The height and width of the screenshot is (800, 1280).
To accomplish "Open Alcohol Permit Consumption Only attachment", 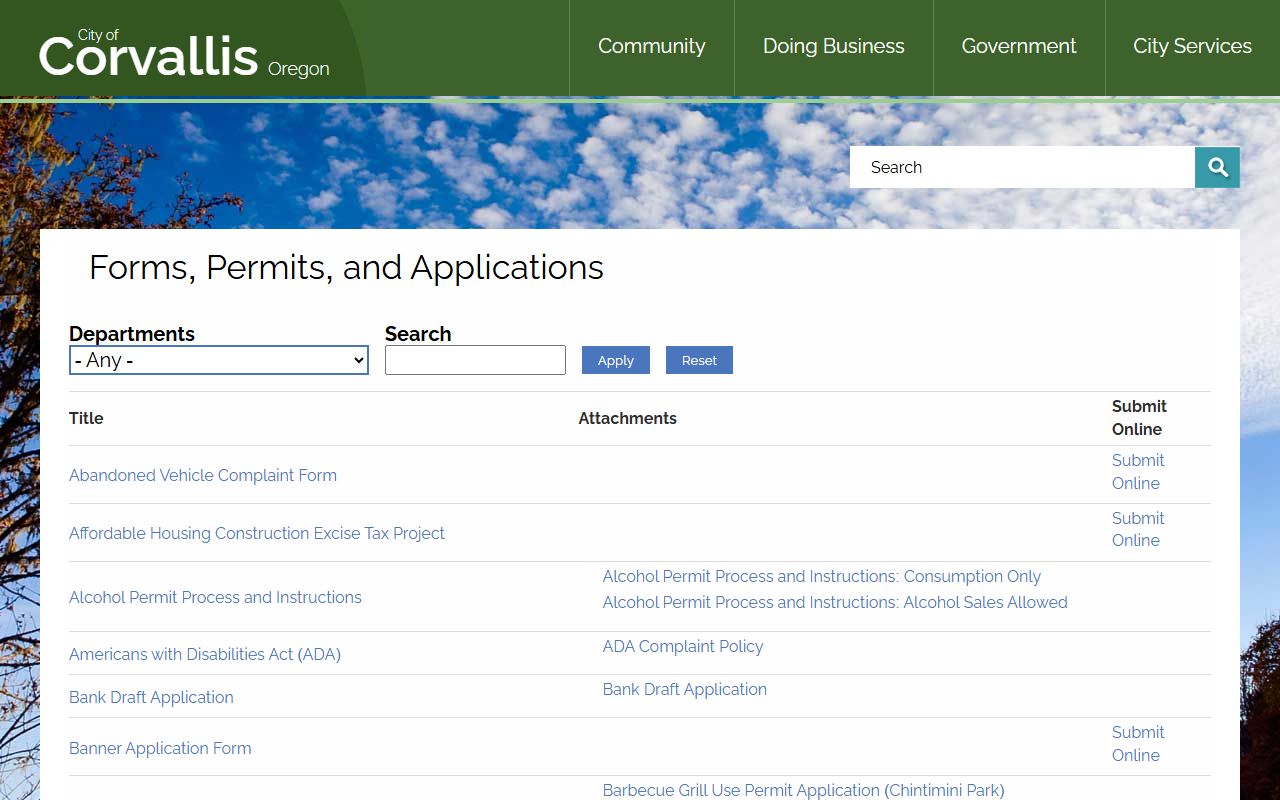I will [822, 576].
